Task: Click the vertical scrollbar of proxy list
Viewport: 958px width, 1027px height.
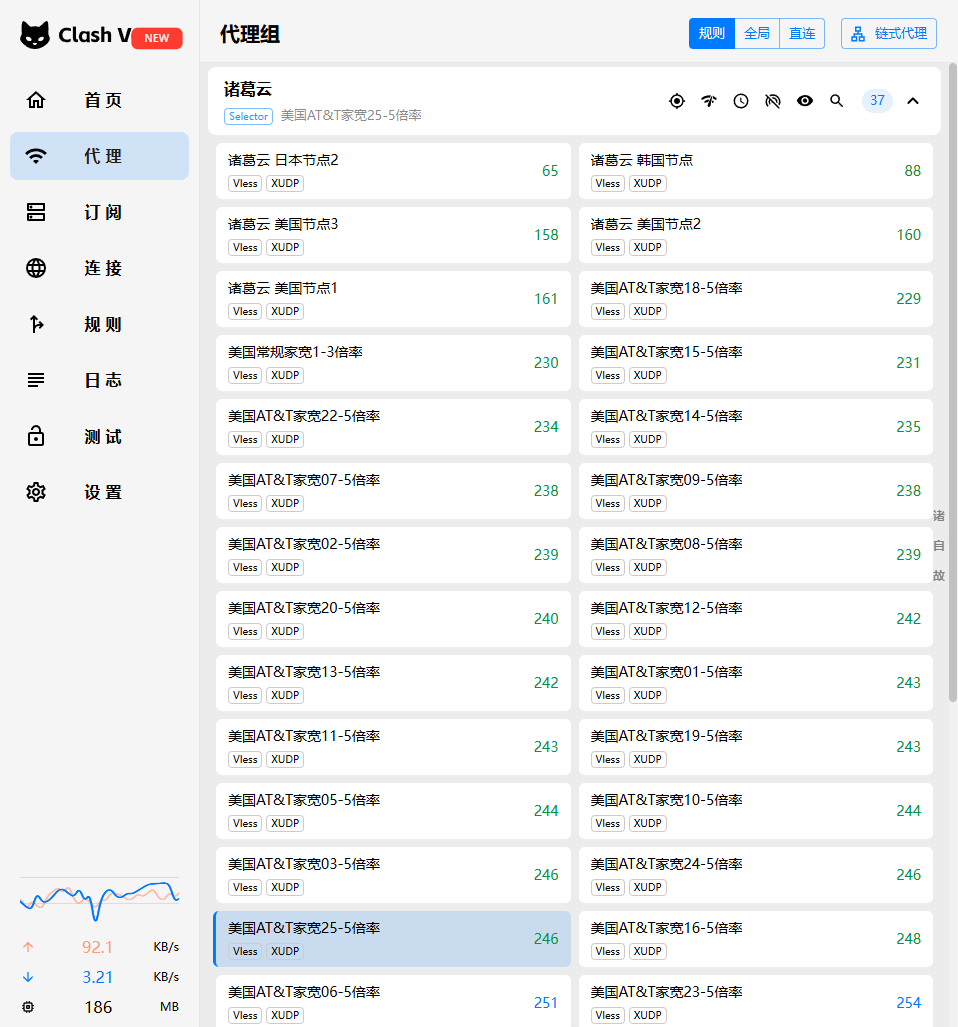Action: click(953, 383)
